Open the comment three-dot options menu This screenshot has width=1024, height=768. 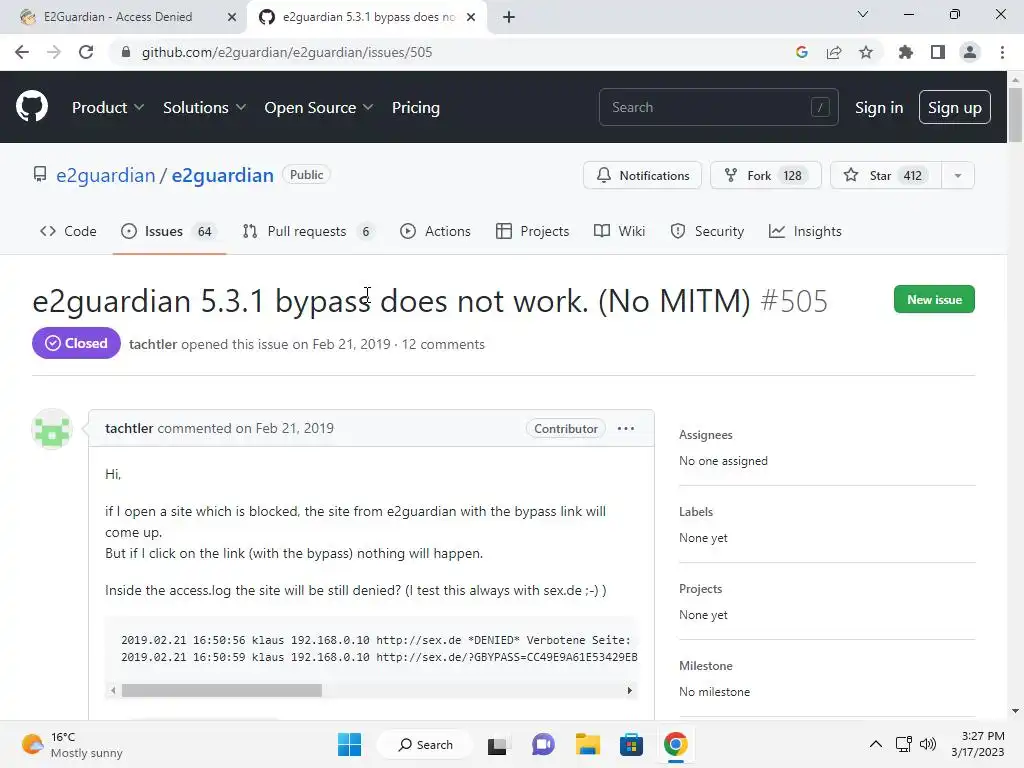tap(626, 428)
